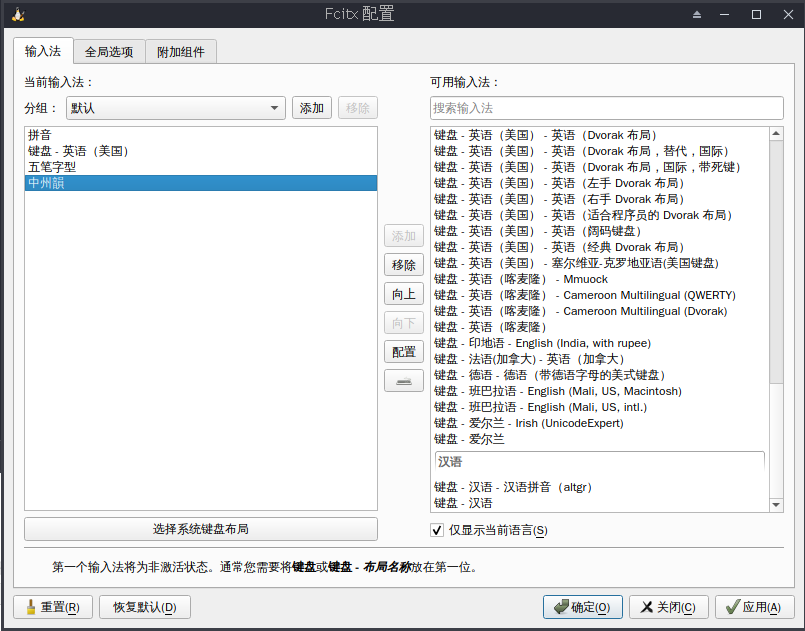Maximize the Fcitx 配置 window

coord(756,14)
